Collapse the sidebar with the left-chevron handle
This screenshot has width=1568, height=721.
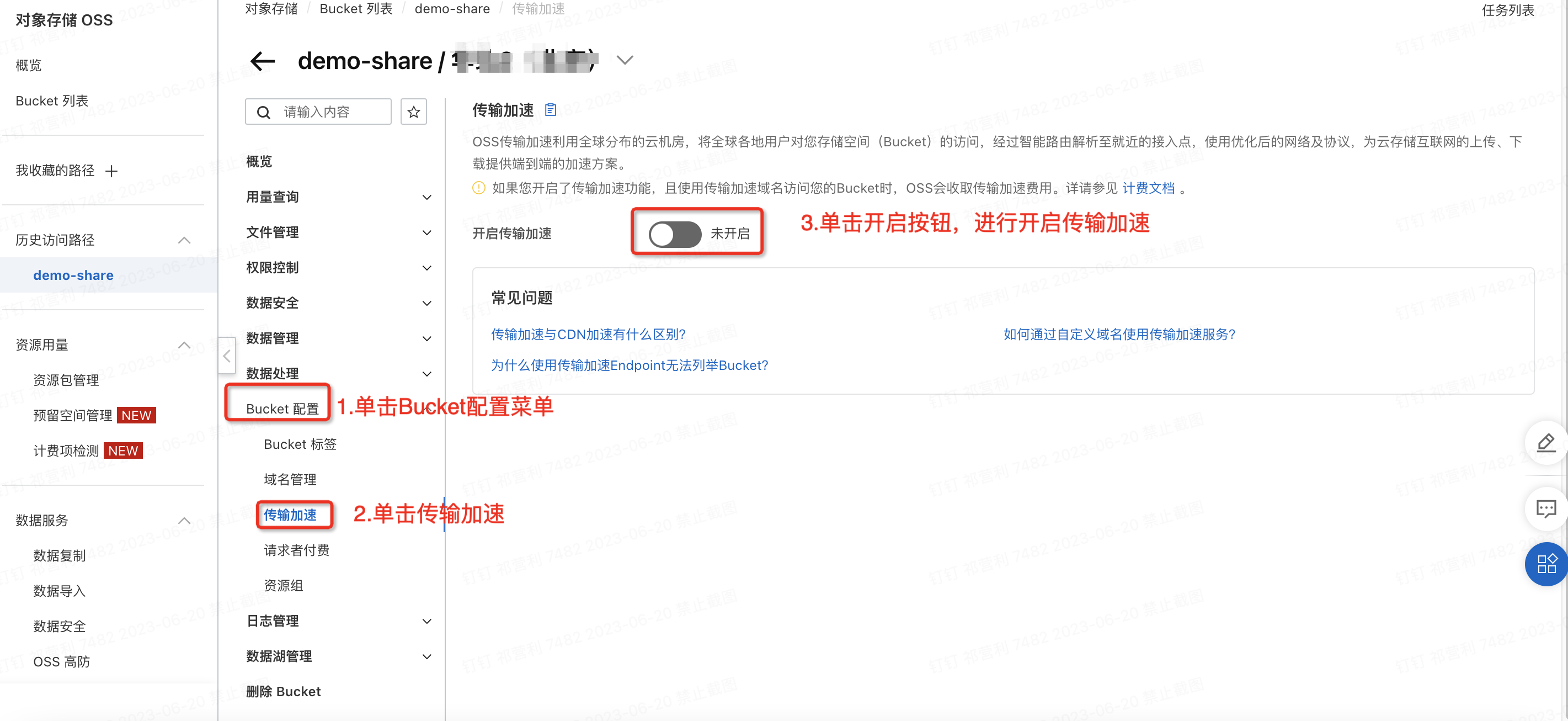pyautogui.click(x=226, y=356)
